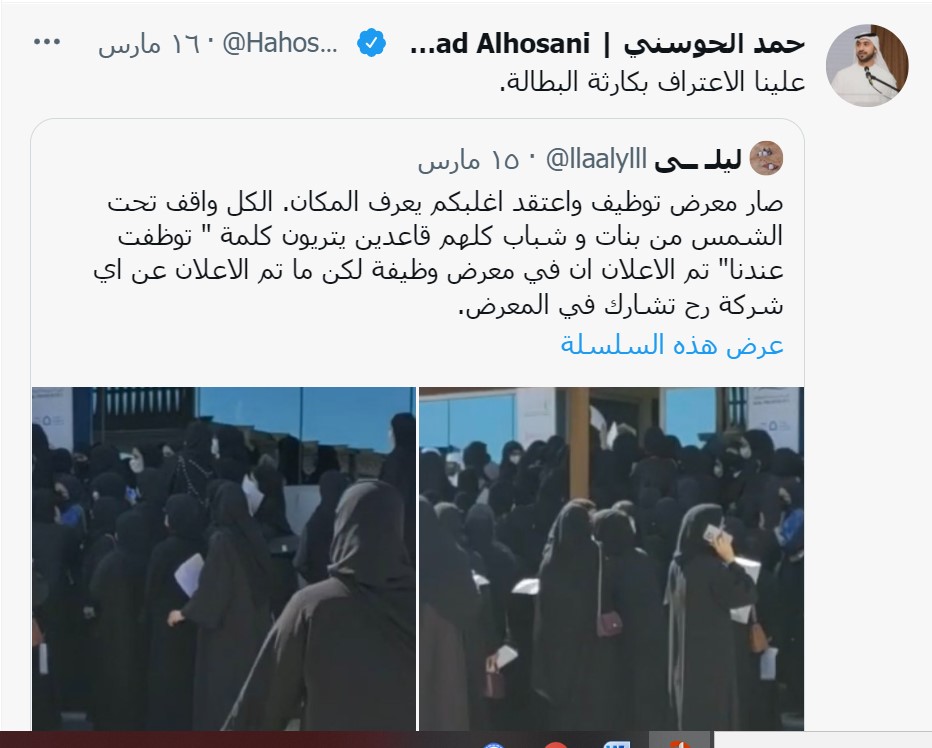The height and width of the screenshot is (748, 932).
Task: Click the red circular taskbar icon
Action: tap(555, 744)
